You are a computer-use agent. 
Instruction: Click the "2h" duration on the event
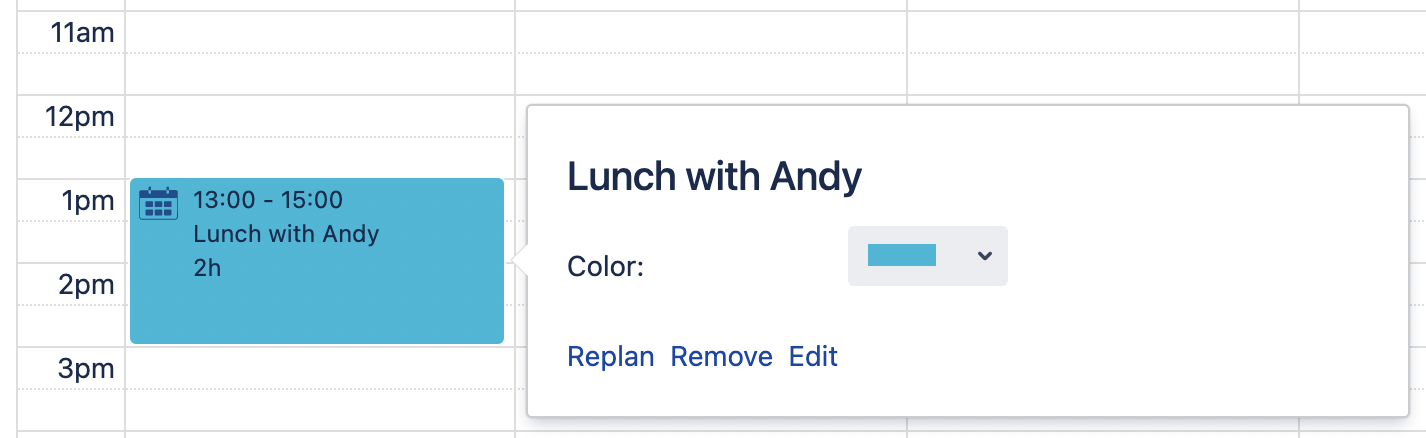pos(207,268)
